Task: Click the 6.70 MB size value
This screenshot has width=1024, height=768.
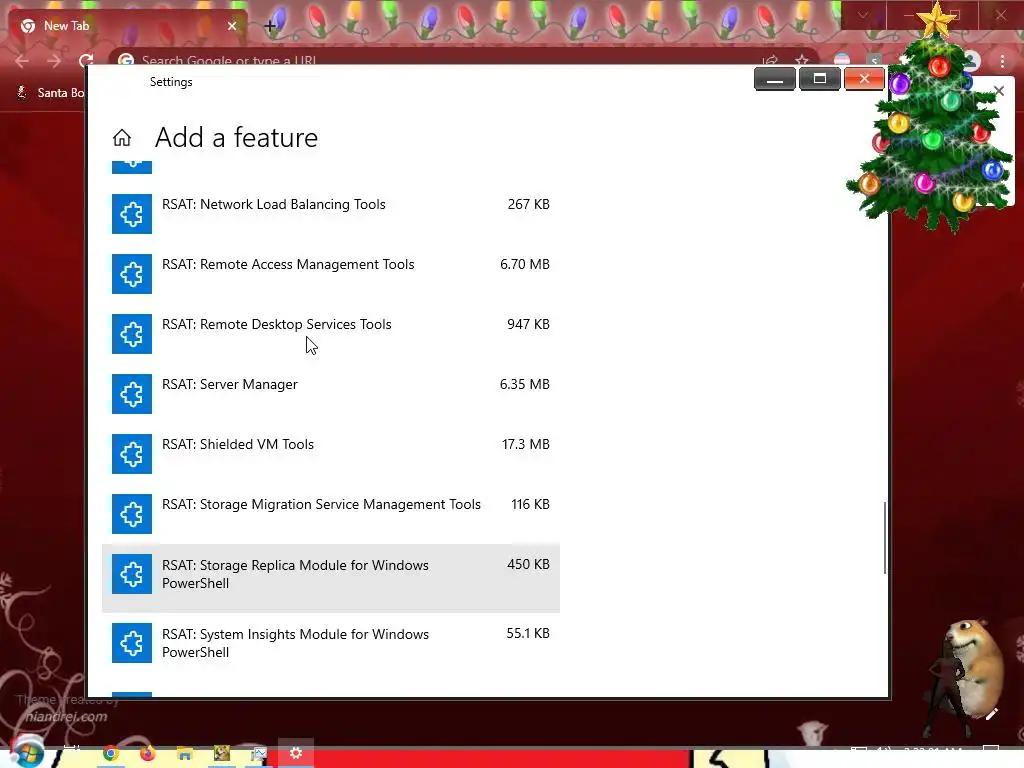Action: pos(524,264)
